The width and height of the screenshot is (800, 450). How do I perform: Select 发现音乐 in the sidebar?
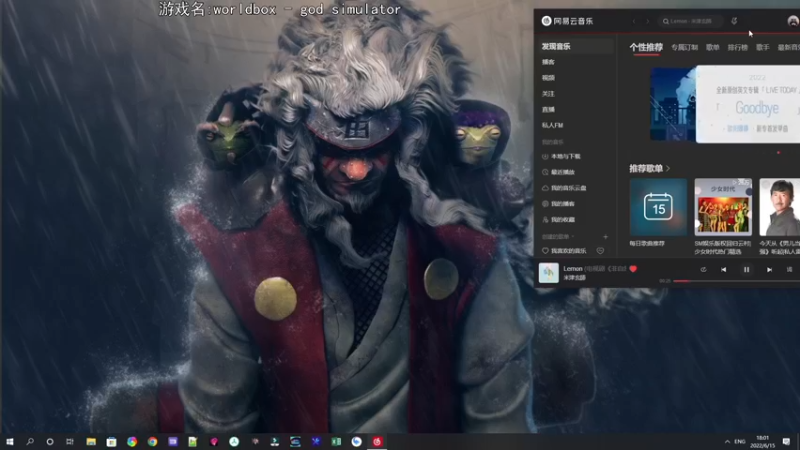576,46
